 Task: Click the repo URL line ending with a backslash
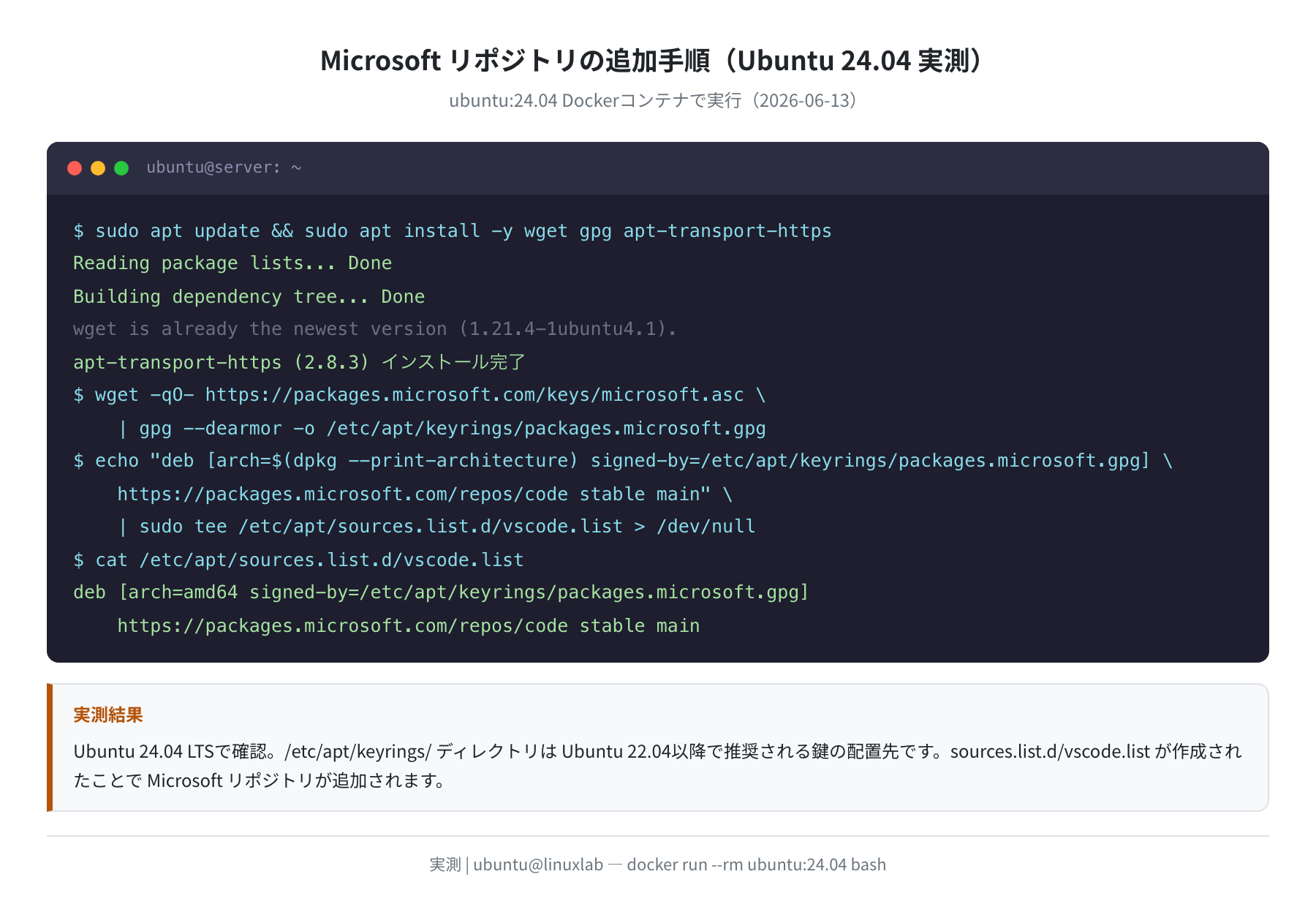tap(425, 494)
